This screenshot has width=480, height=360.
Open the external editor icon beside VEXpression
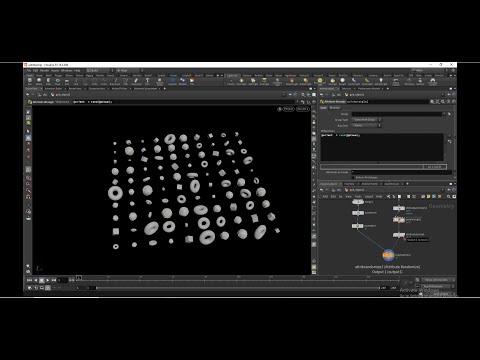449,142
